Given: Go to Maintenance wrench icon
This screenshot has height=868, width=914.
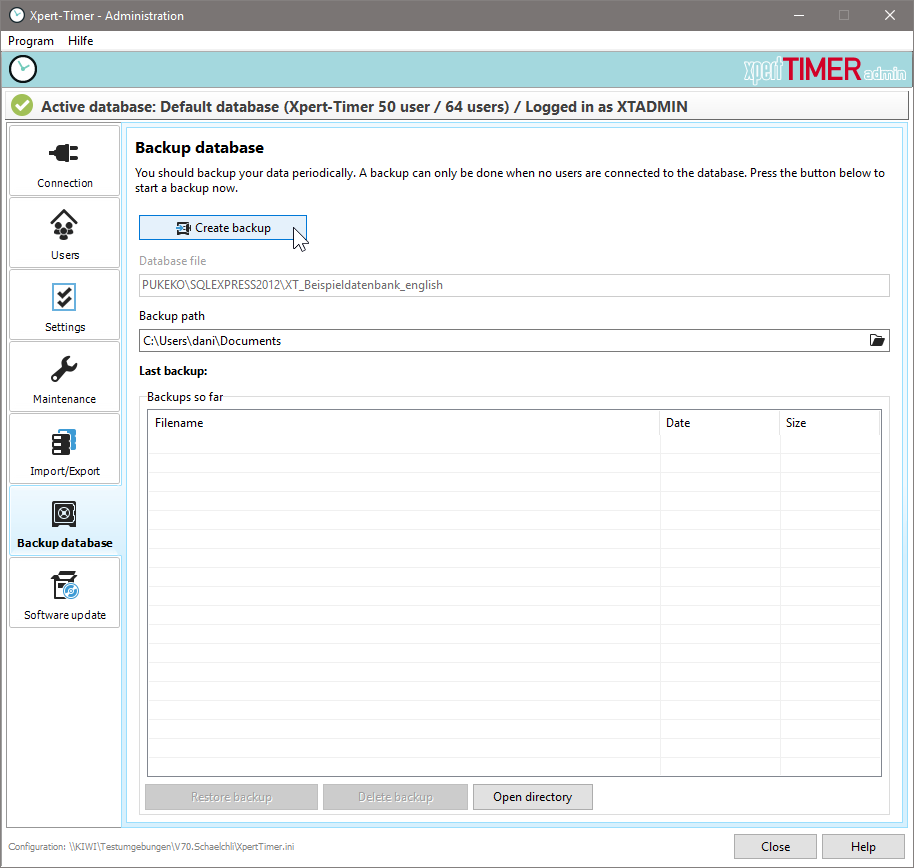Looking at the screenshot, I should [65, 370].
